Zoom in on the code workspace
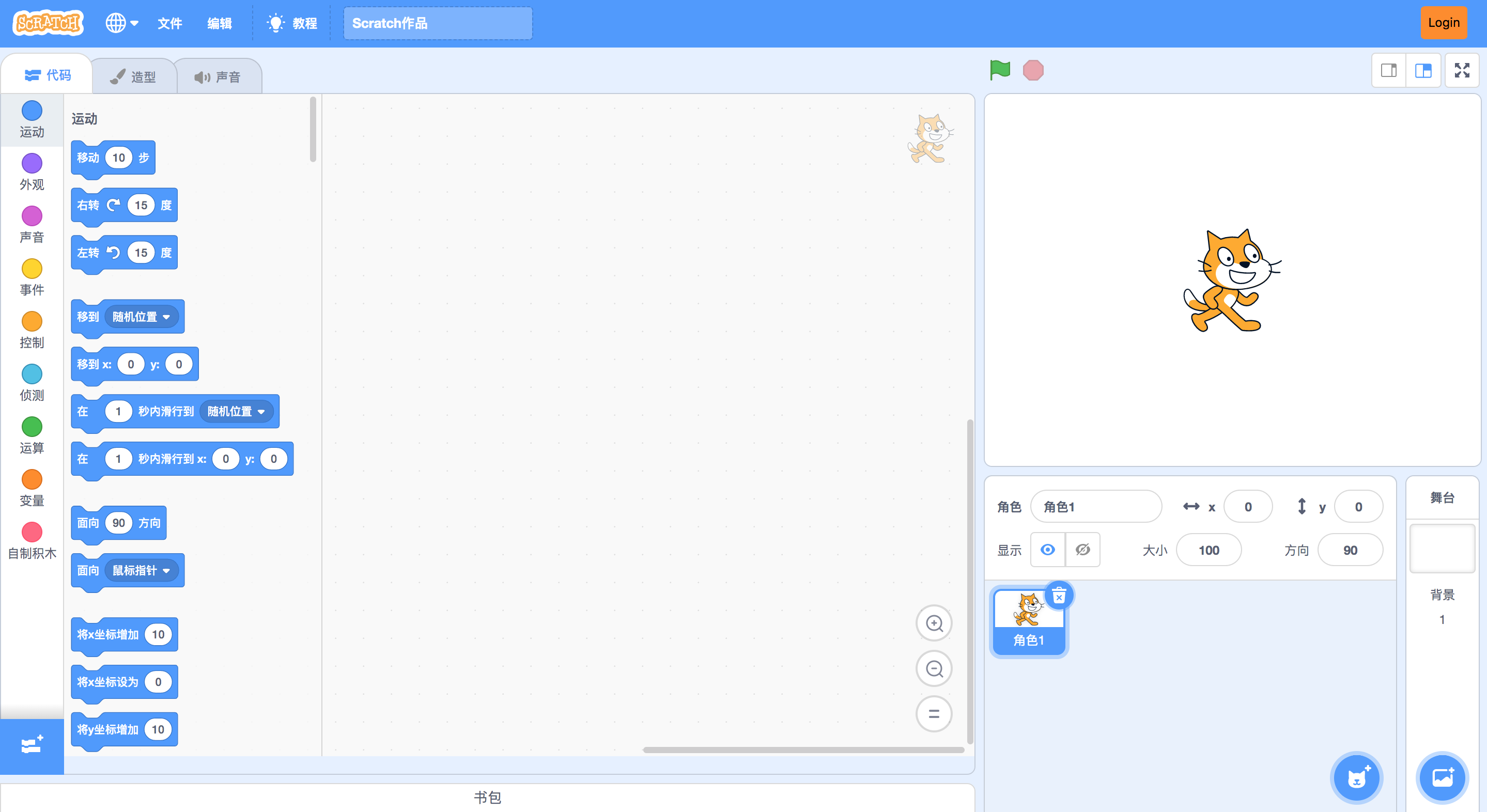Screen dimensions: 1487x812 point(934,623)
